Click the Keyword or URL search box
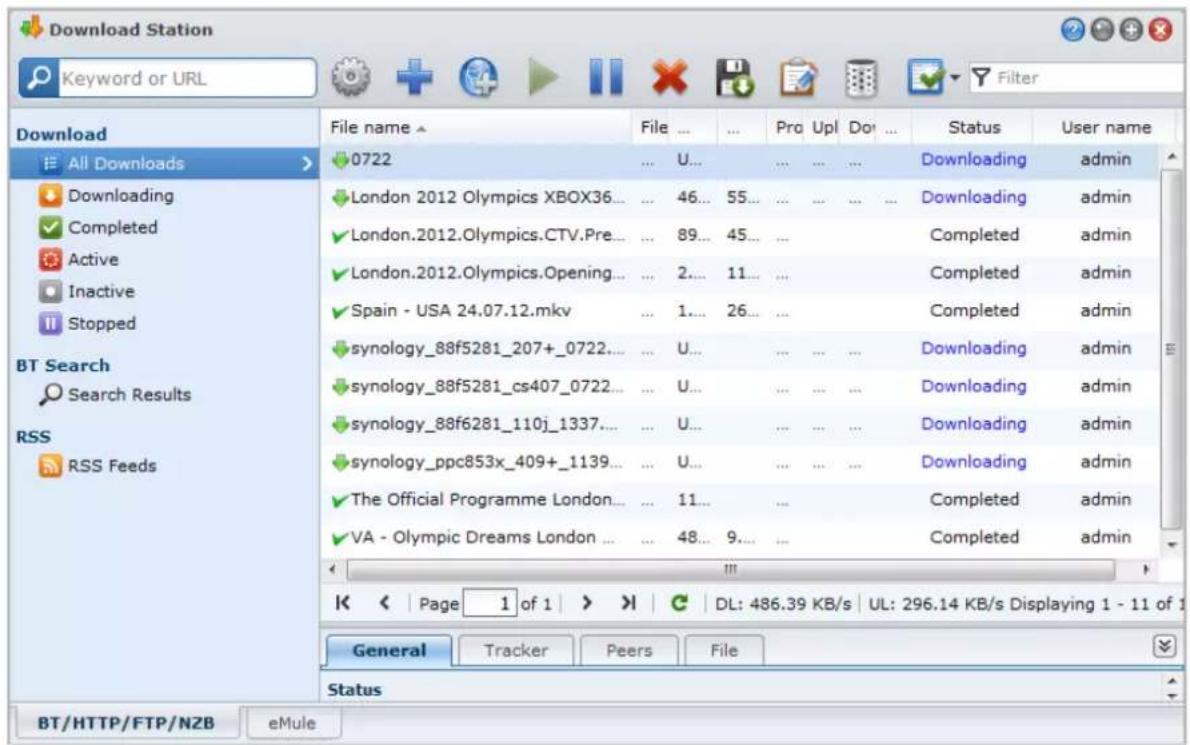1190x745 pixels. coord(187,78)
